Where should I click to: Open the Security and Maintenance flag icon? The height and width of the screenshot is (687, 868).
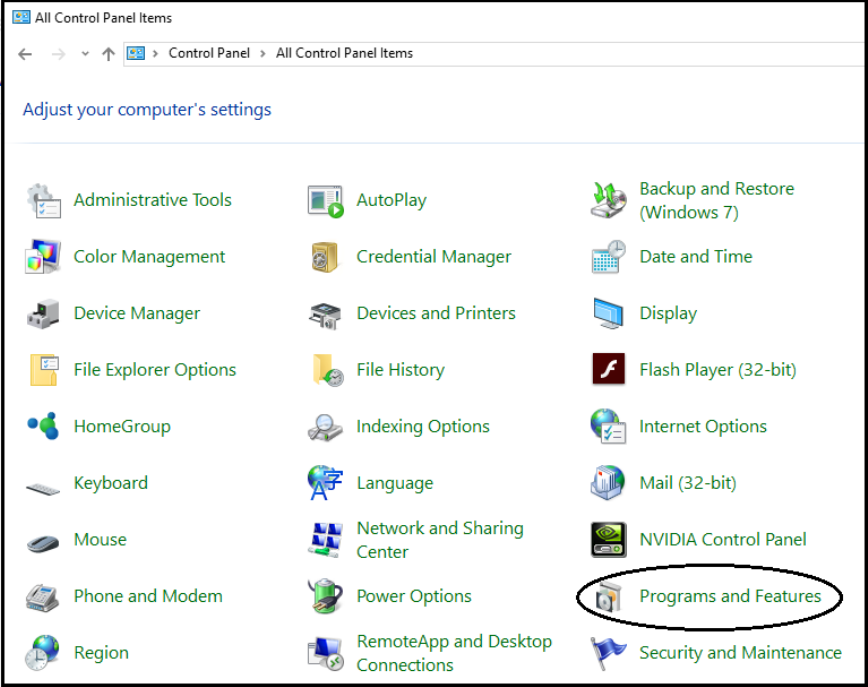click(608, 653)
